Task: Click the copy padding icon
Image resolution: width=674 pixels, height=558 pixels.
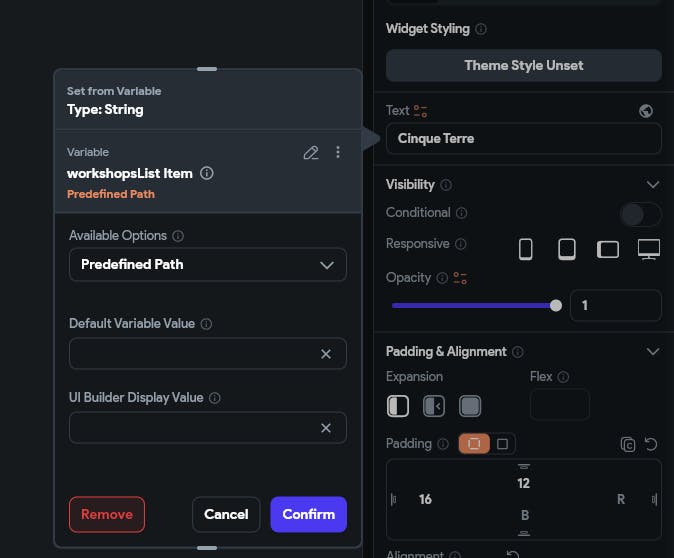Action: (x=628, y=444)
